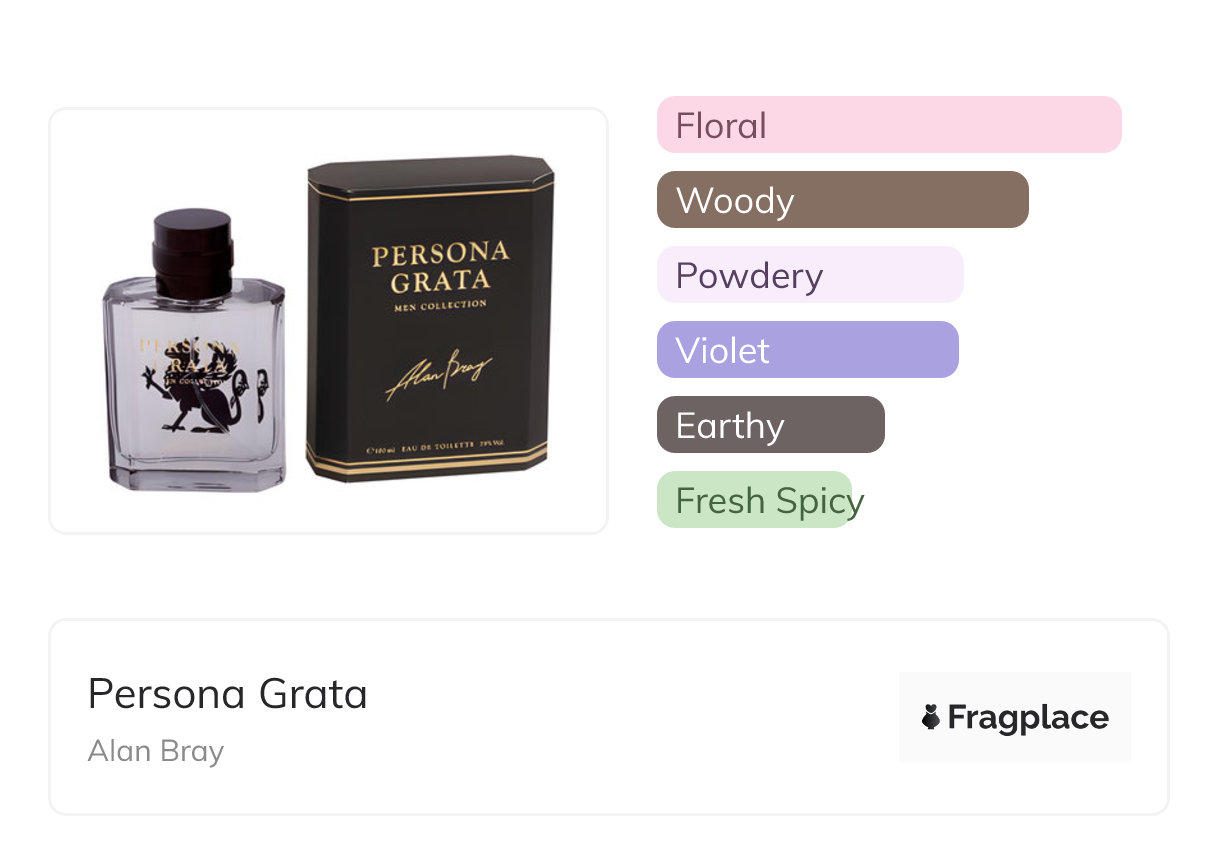1218x864 pixels.
Task: Click the dark Earthy accord bar
Action: pyautogui.click(x=770, y=425)
